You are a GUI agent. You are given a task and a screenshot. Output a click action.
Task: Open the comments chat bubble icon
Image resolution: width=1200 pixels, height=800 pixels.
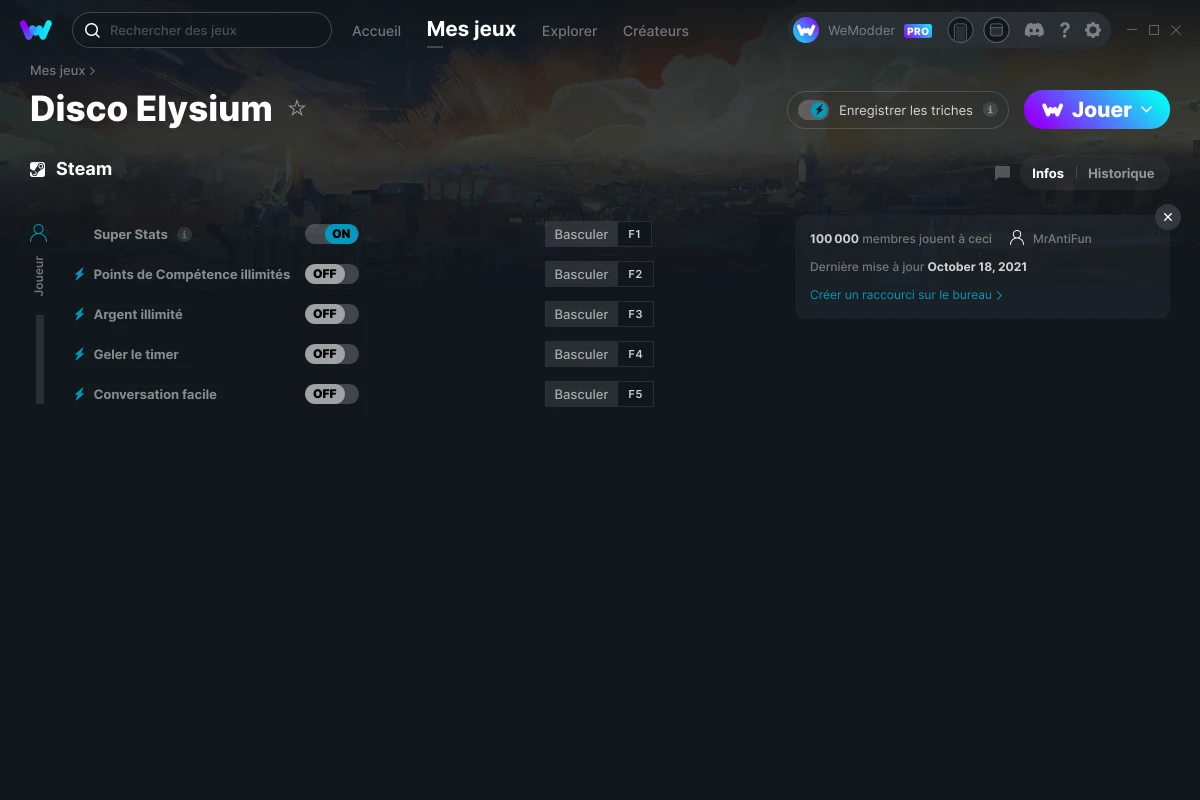[x=1002, y=173]
